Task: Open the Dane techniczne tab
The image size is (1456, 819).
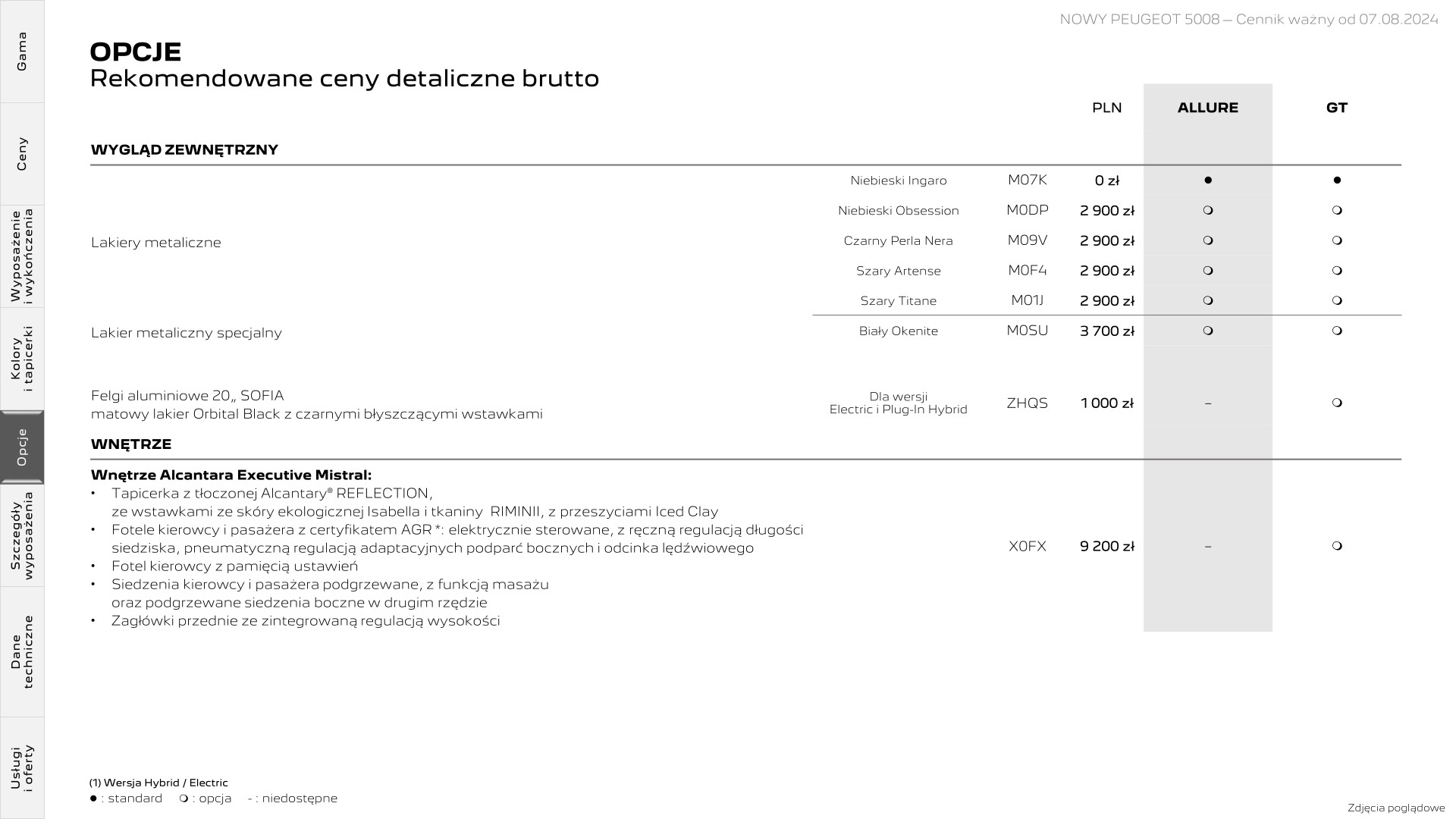Action: 22,651
